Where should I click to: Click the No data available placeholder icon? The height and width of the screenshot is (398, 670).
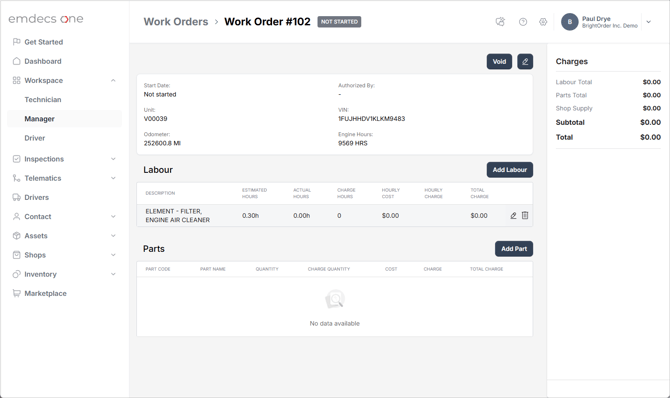(x=335, y=299)
